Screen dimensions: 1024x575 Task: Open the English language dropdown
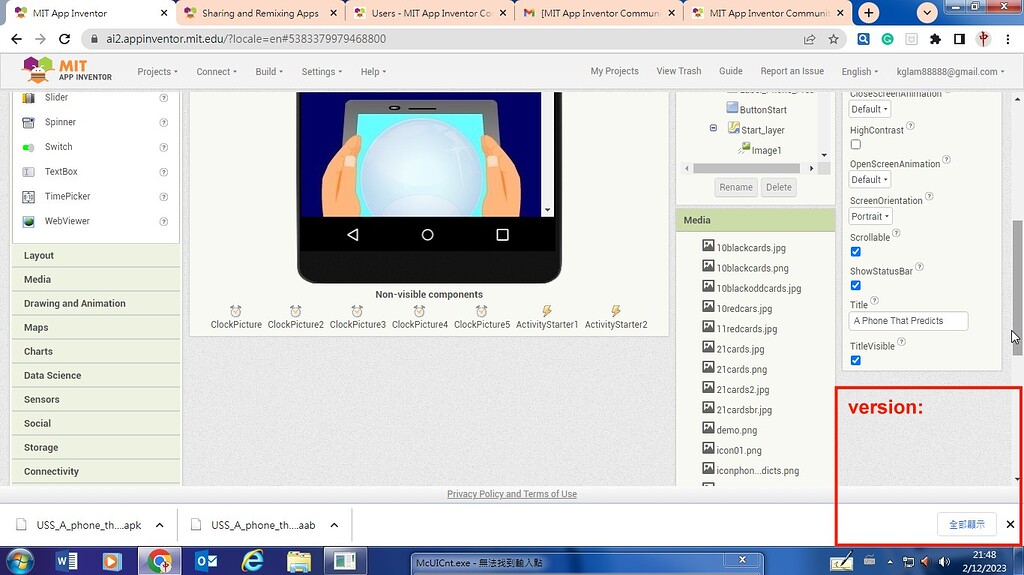click(x=859, y=71)
